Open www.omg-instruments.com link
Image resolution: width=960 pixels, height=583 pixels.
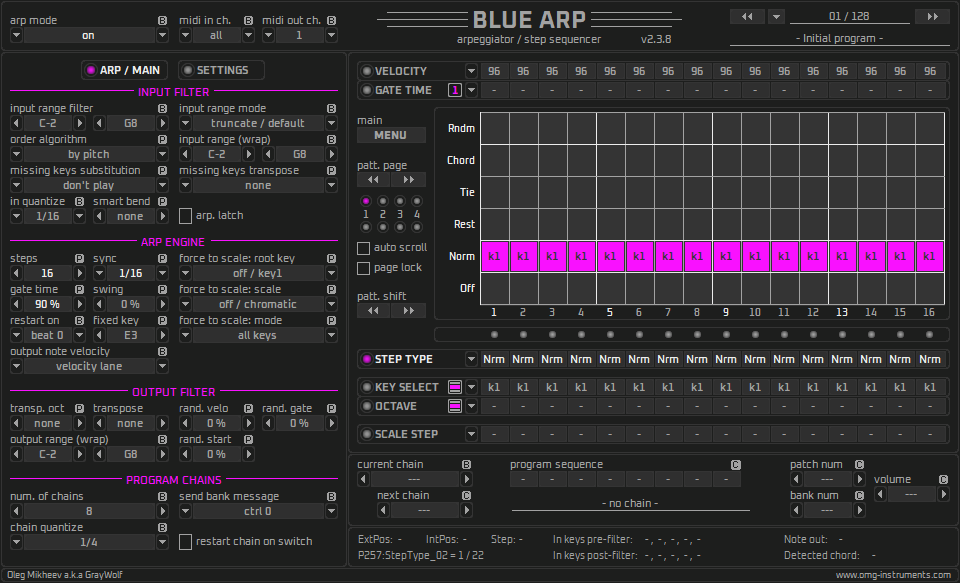click(x=893, y=575)
